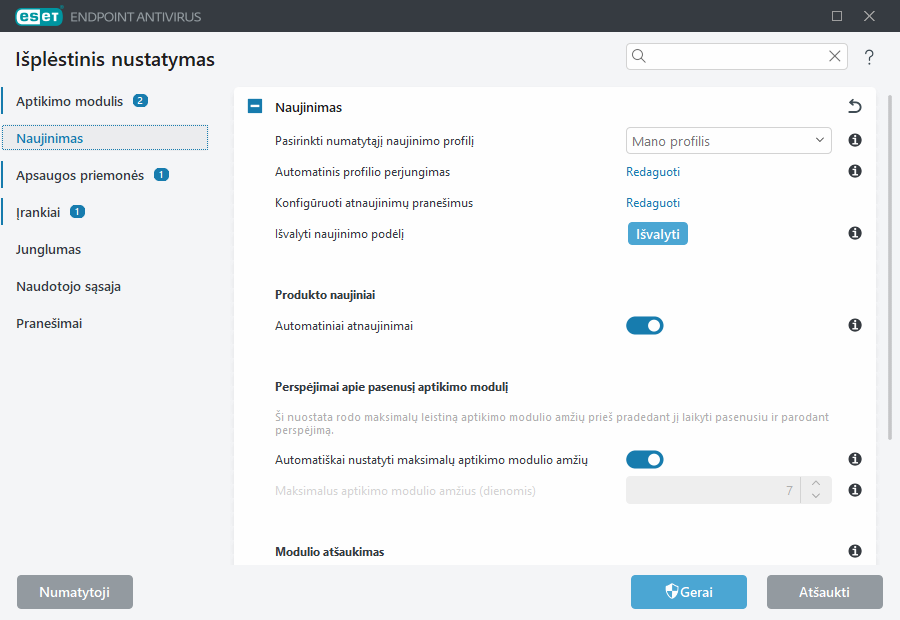Show info for Išvalyti naujinimo podėlį

[x=855, y=233]
